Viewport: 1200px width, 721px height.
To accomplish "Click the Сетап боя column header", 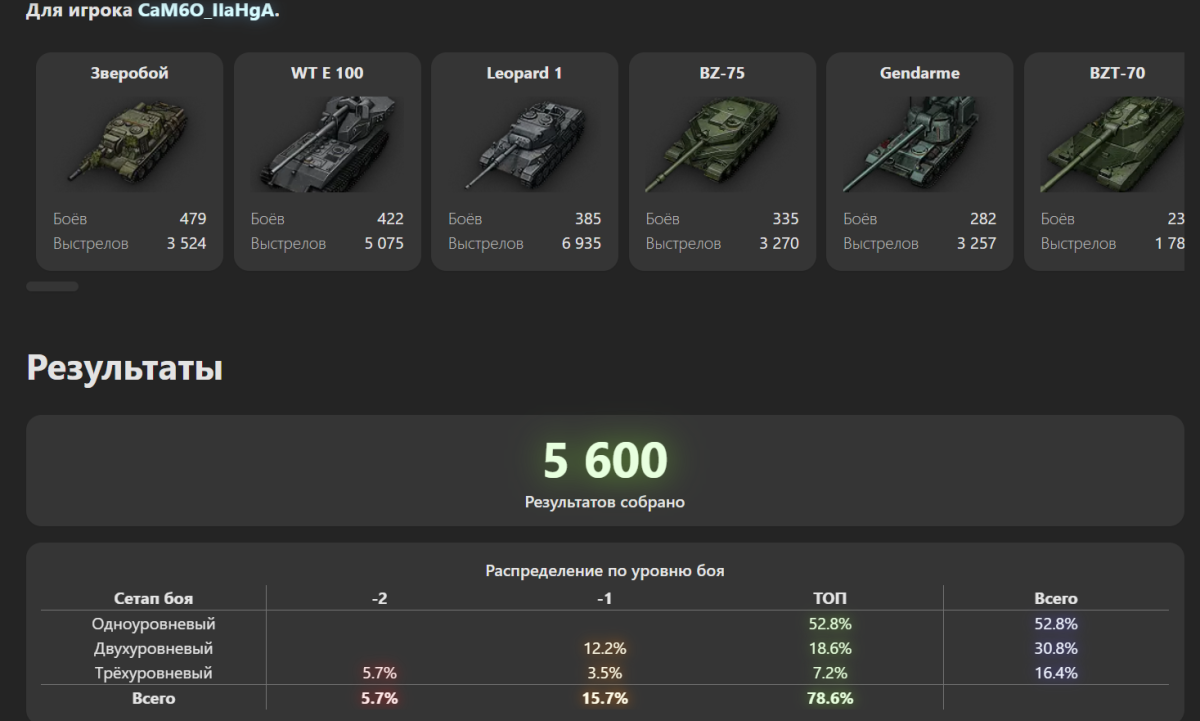I will pos(153,598).
